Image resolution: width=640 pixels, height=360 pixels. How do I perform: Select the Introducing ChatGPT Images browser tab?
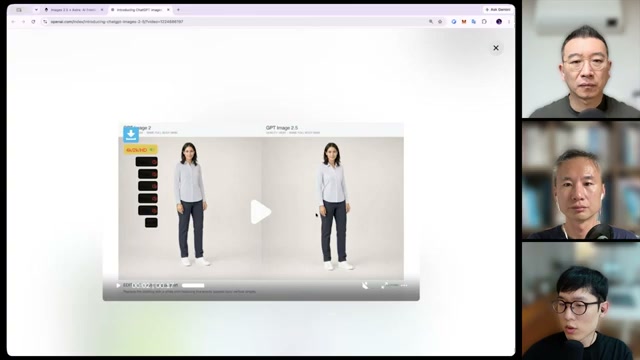(x=139, y=10)
